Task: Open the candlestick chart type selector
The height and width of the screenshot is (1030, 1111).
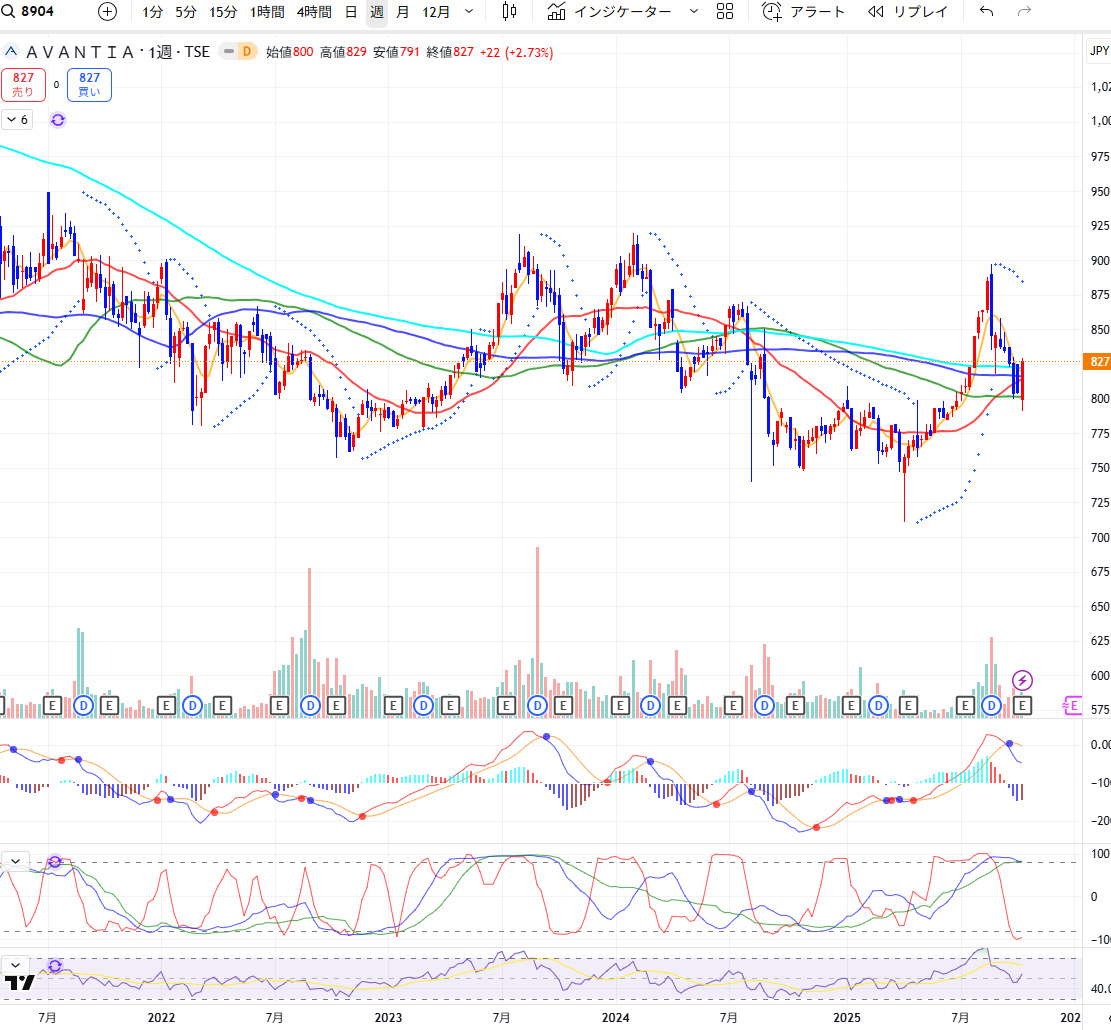Action: point(509,12)
